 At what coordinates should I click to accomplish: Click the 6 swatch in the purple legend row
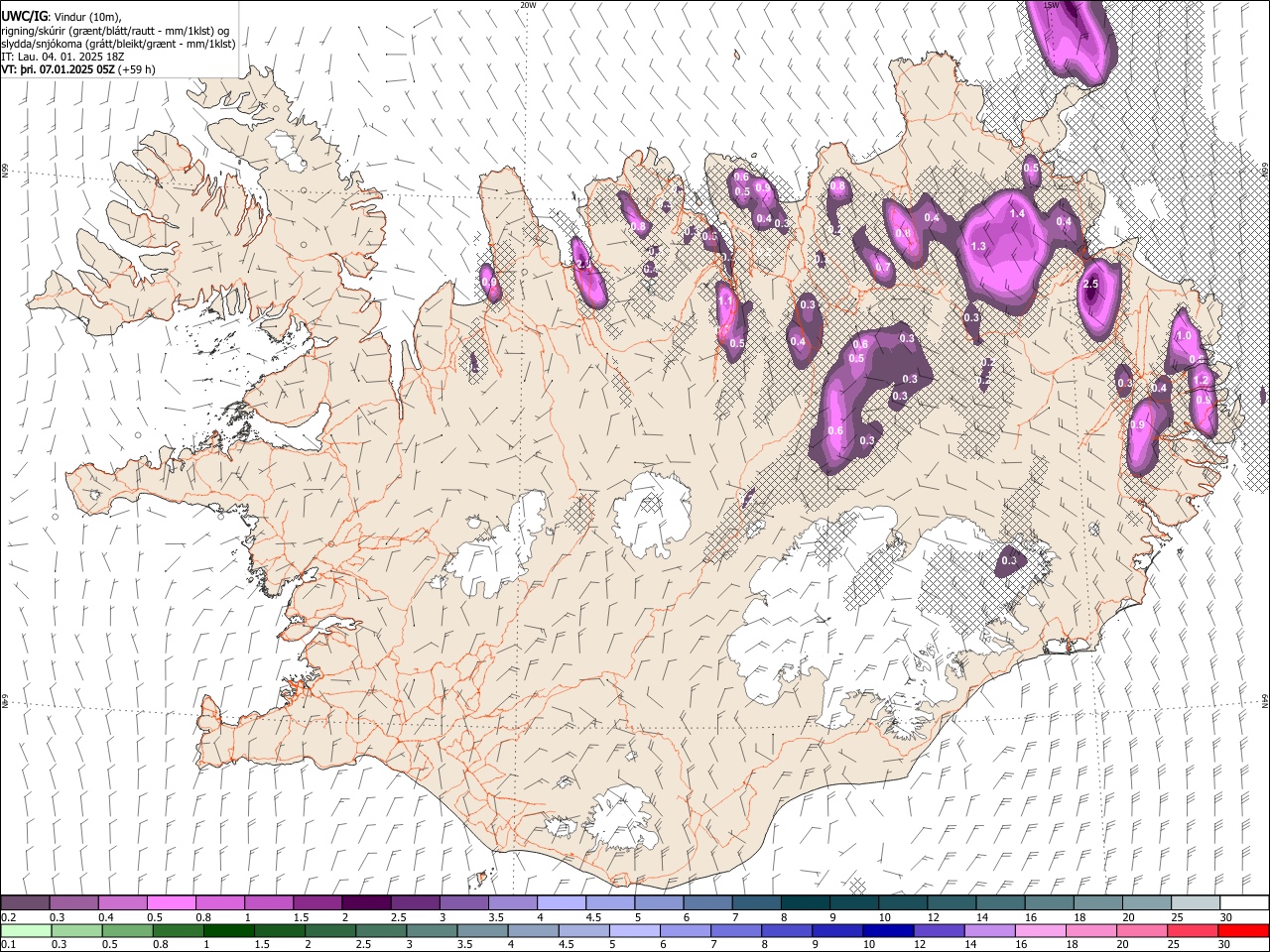[707, 902]
